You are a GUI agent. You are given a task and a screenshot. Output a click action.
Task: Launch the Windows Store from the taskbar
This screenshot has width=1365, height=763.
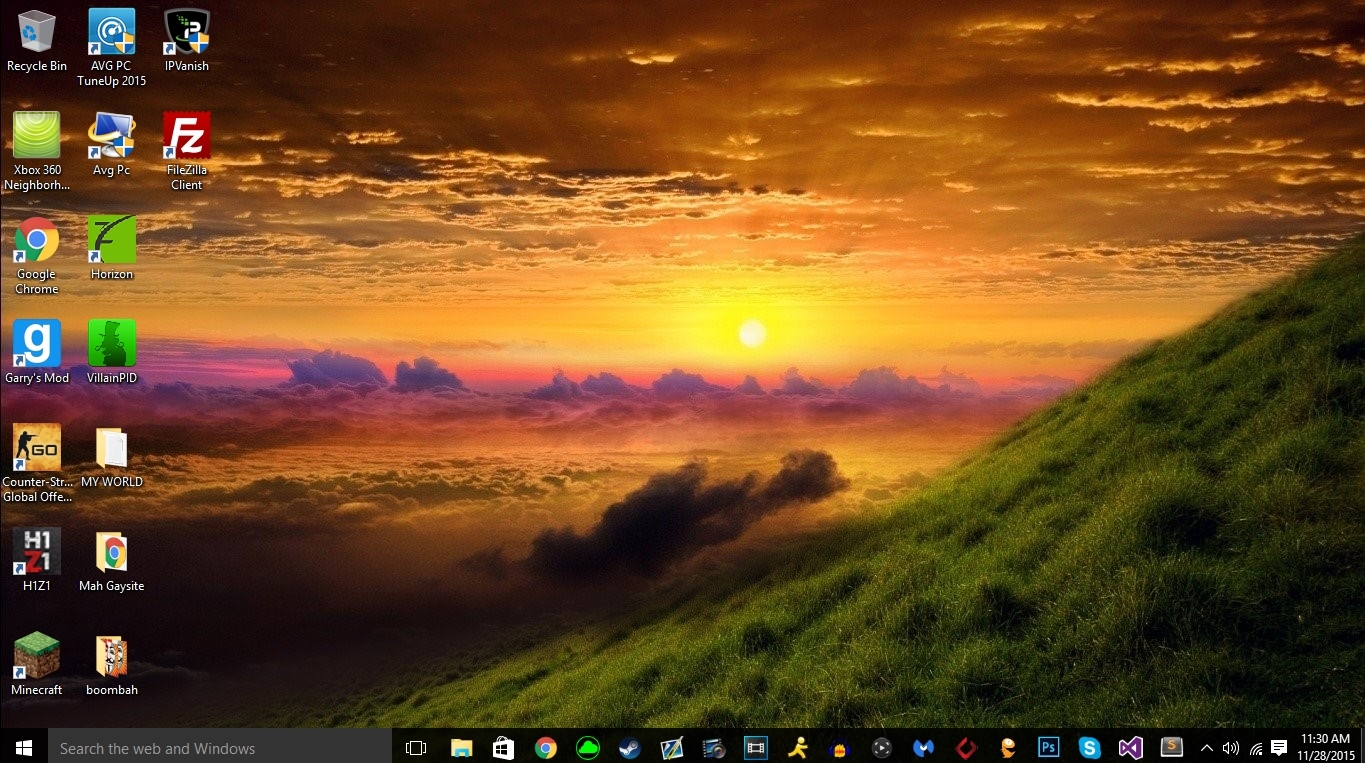pos(503,748)
